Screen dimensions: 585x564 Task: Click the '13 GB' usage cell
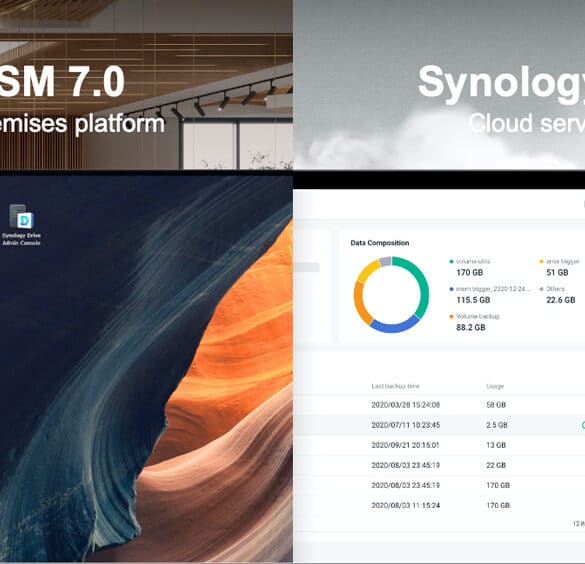coord(496,445)
